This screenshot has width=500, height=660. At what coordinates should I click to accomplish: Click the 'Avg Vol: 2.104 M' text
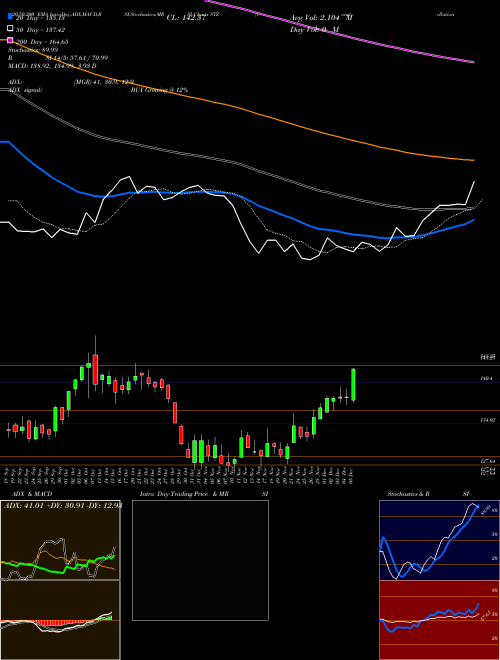322,18
